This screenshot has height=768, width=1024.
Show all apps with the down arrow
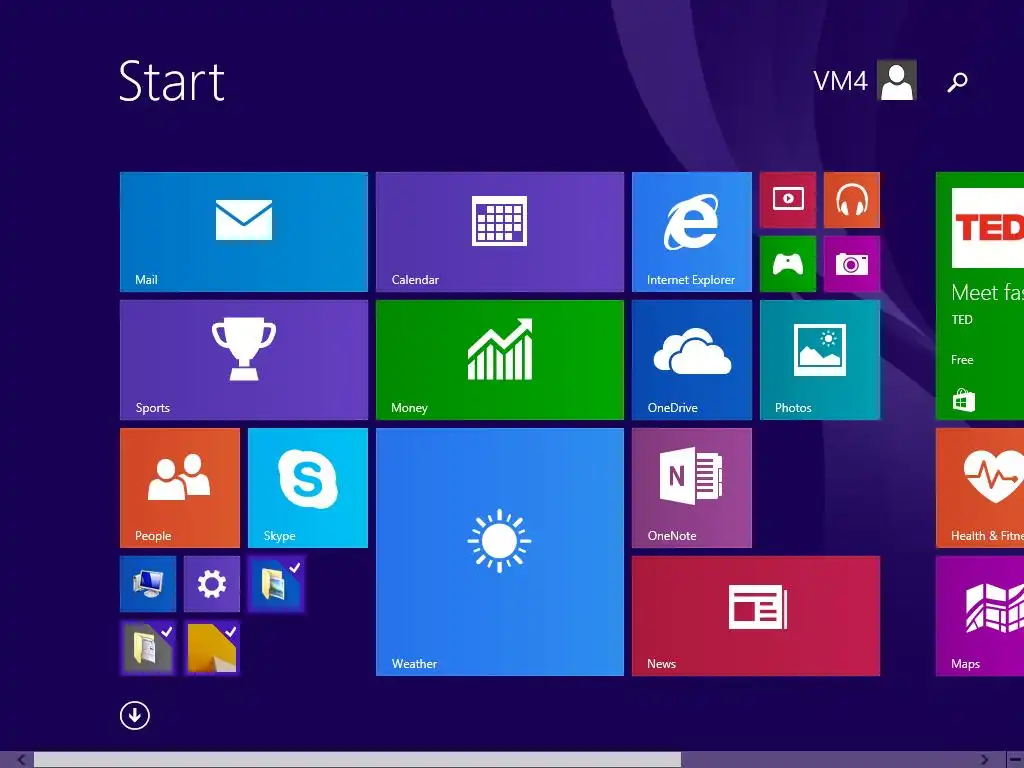pyautogui.click(x=135, y=715)
